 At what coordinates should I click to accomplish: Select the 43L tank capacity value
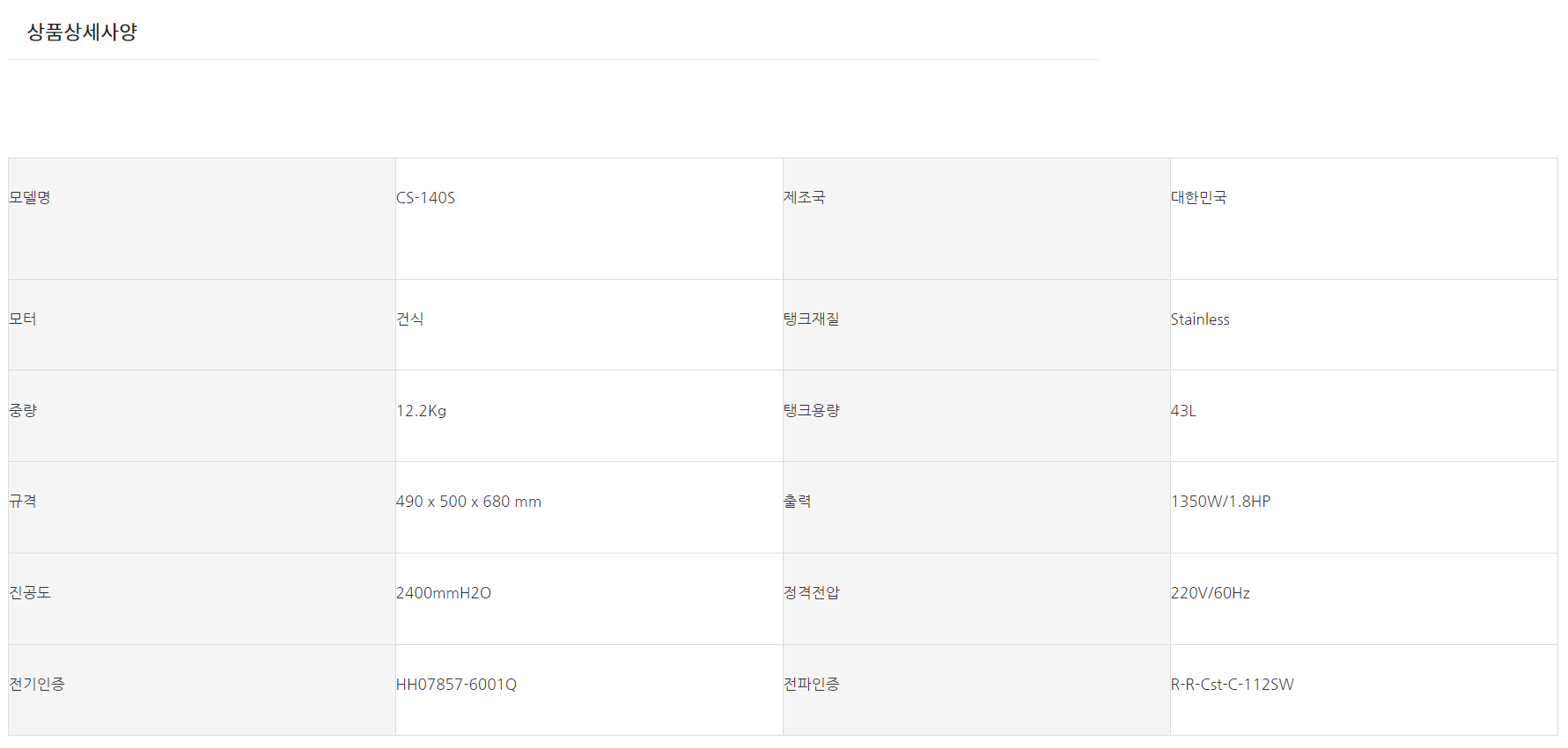click(1183, 411)
